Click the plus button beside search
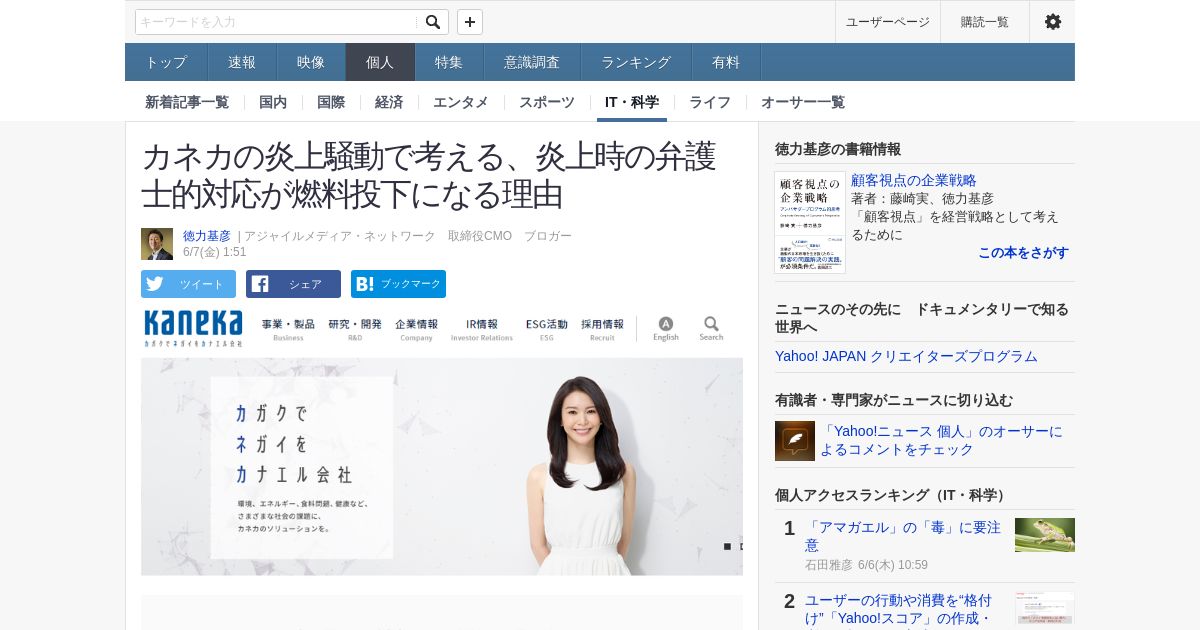This screenshot has width=1200, height=630. [470, 22]
